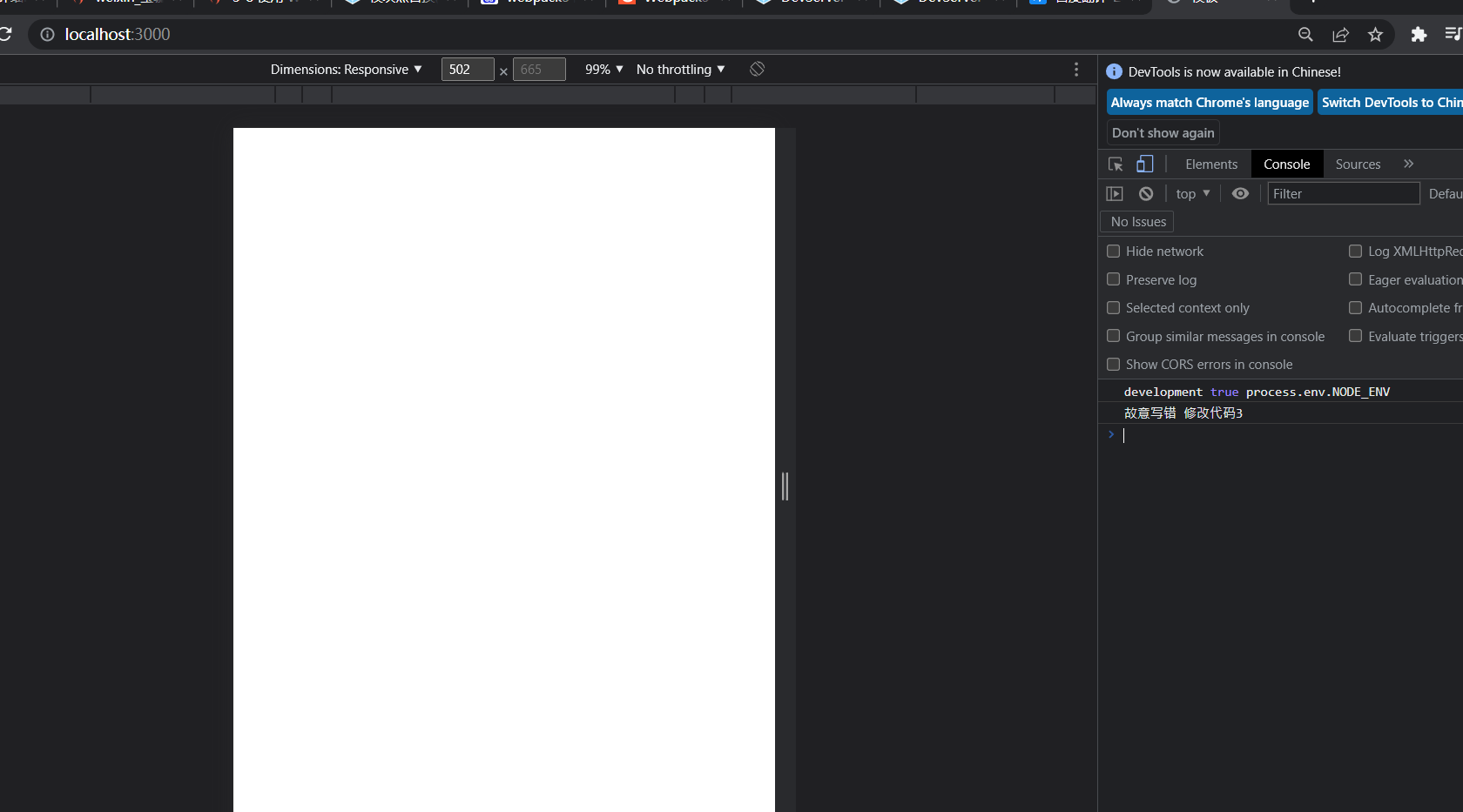Toggle Evaluate triggers user activation checkbox

[x=1355, y=336]
